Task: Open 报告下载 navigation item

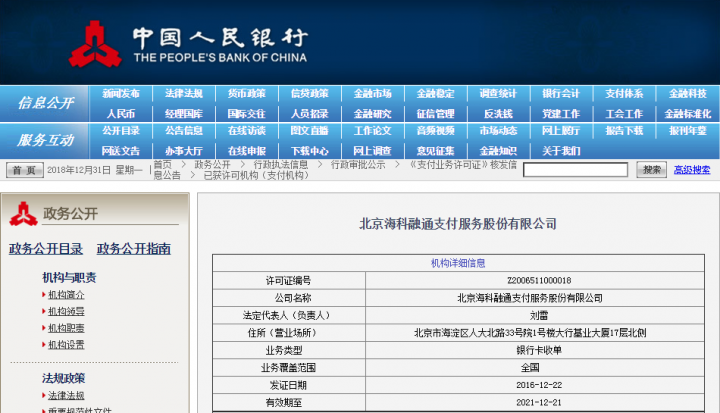Action: [x=624, y=131]
